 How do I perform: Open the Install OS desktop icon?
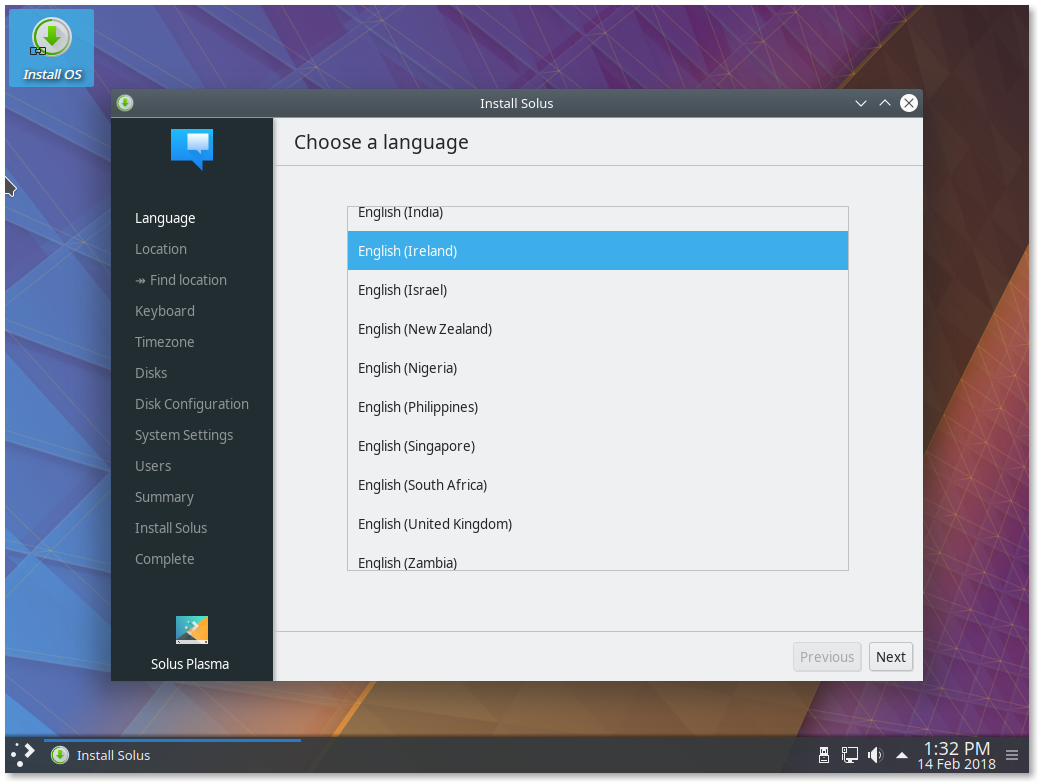point(52,48)
